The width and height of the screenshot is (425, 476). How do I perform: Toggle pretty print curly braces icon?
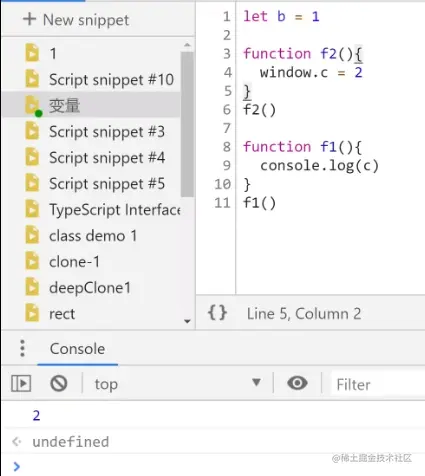point(217,313)
